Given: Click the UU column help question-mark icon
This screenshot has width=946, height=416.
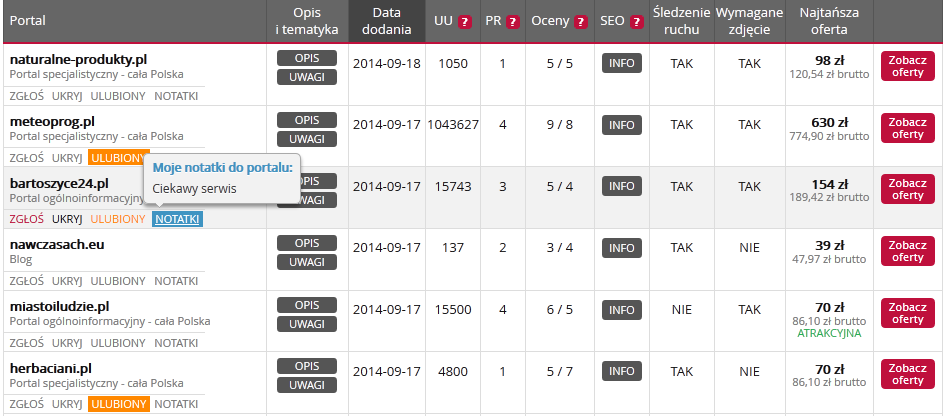Looking at the screenshot, I should [x=465, y=22].
